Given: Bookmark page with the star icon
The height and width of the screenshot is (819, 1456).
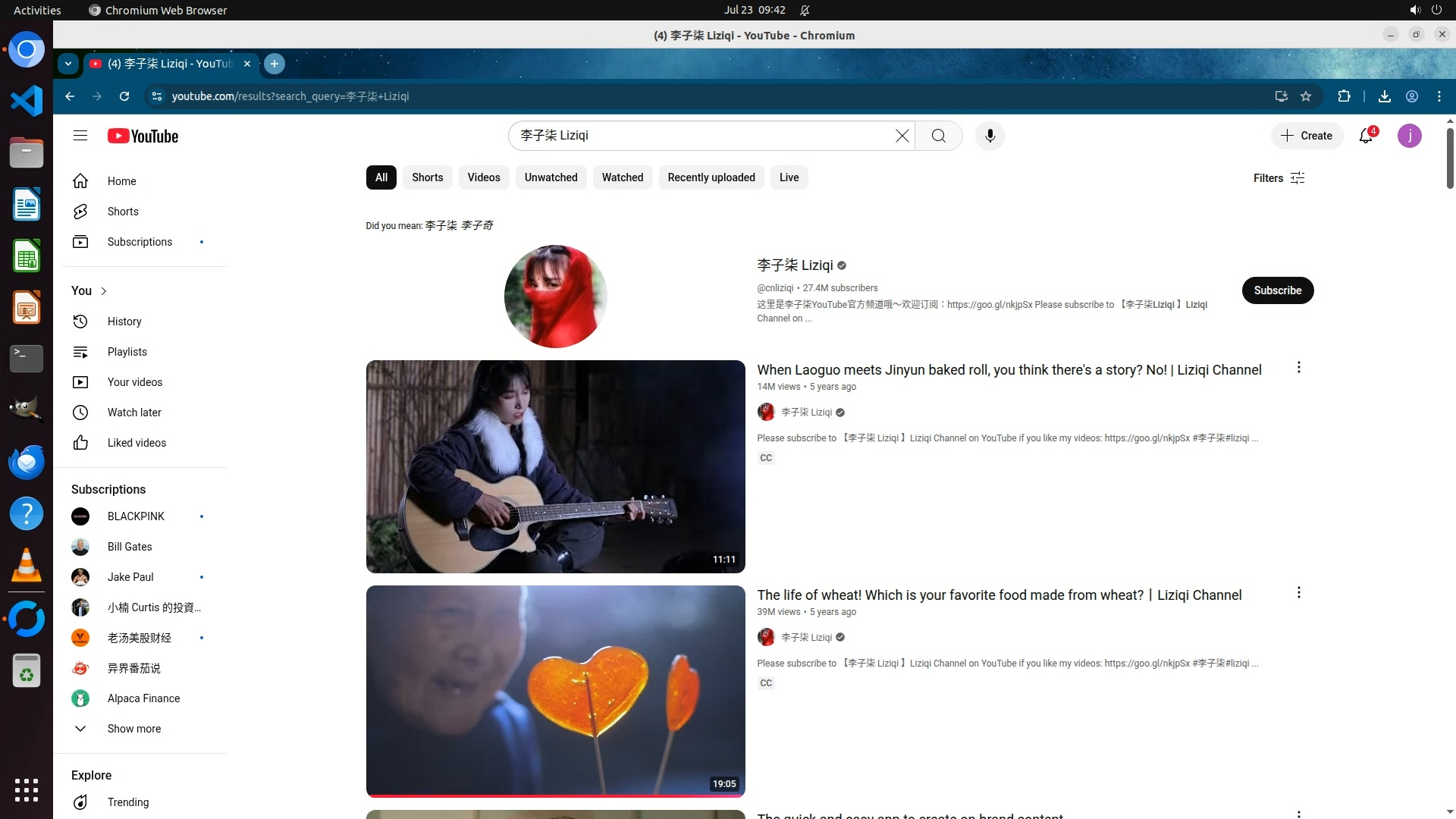Looking at the screenshot, I should 1306,96.
